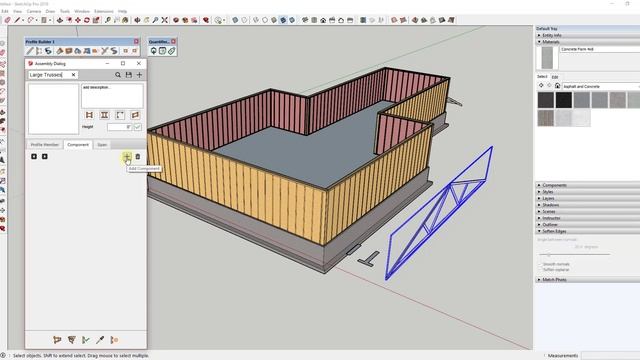This screenshot has height=360, width=640.
Task: Expand the Scenes panel
Action: pos(588,211)
